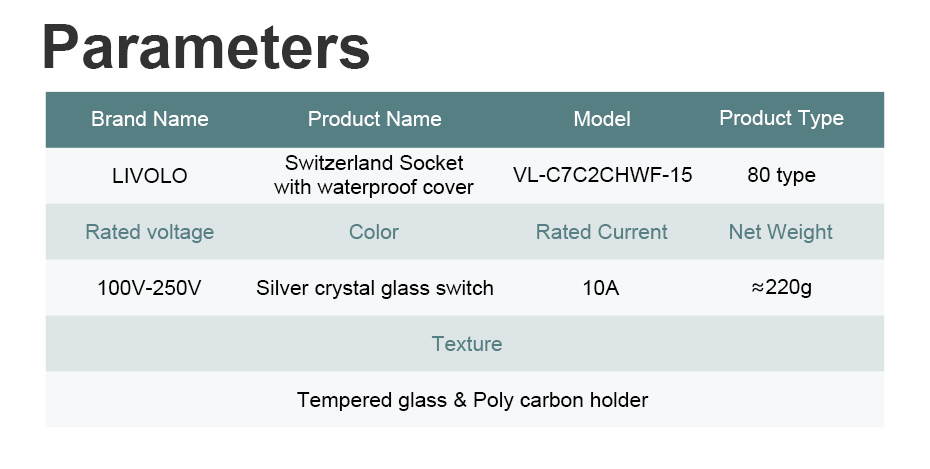This screenshot has height=469, width=930.
Task: Click the 80 type cell
Action: (781, 175)
